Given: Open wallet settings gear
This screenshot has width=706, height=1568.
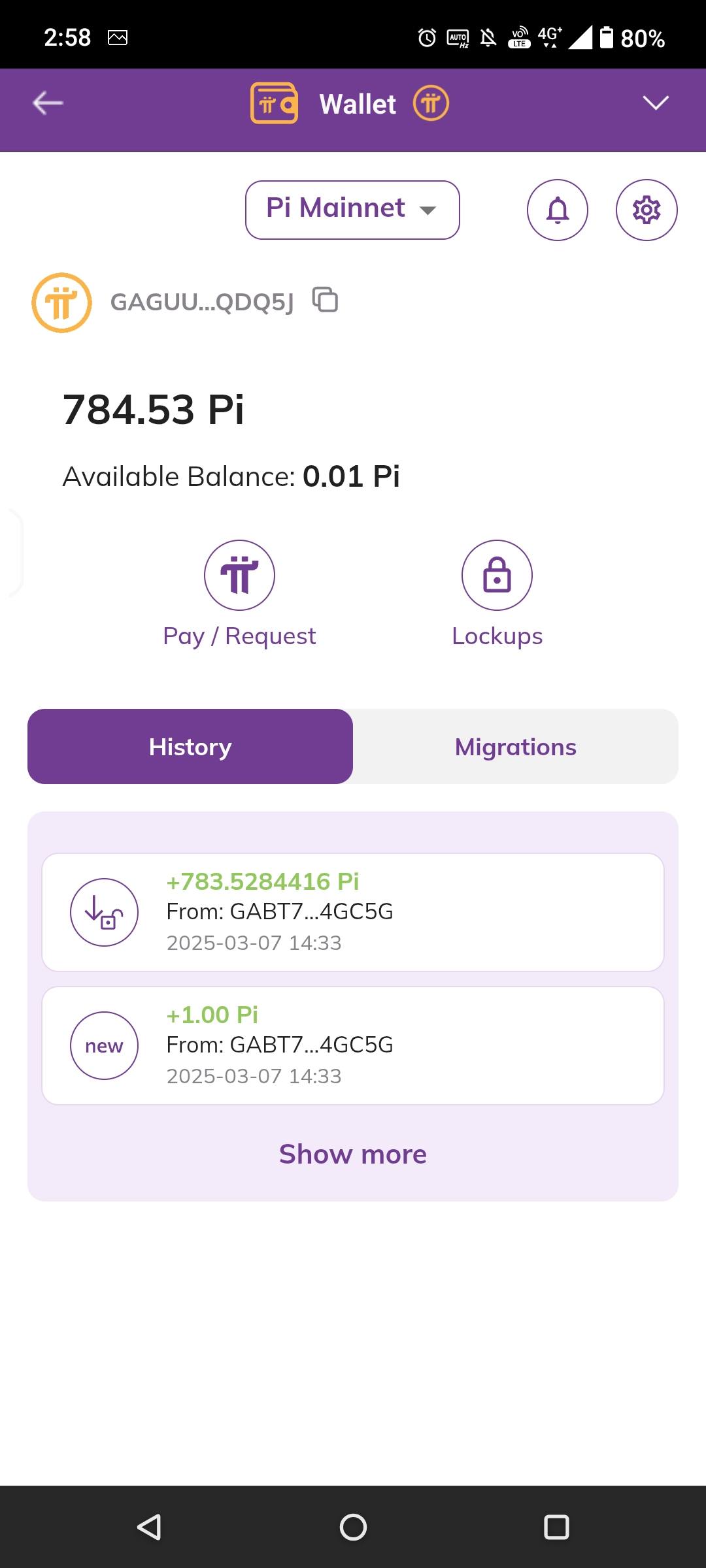Looking at the screenshot, I should (647, 210).
